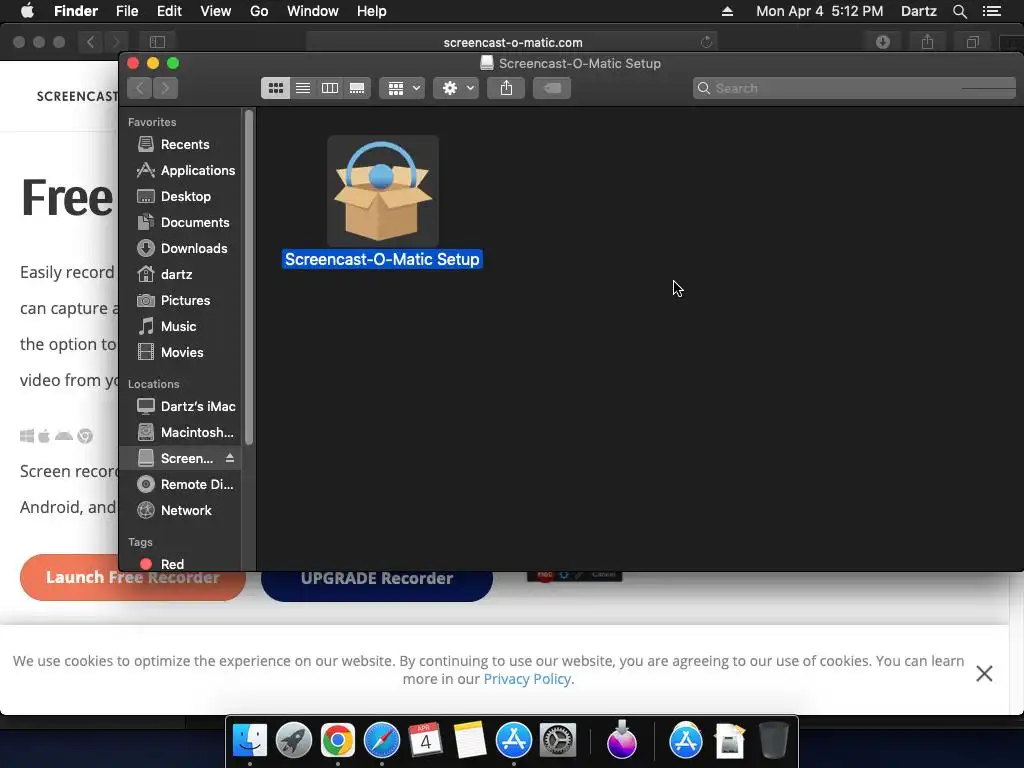Open the Help menu
This screenshot has height=768, width=1024.
pyautogui.click(x=372, y=11)
